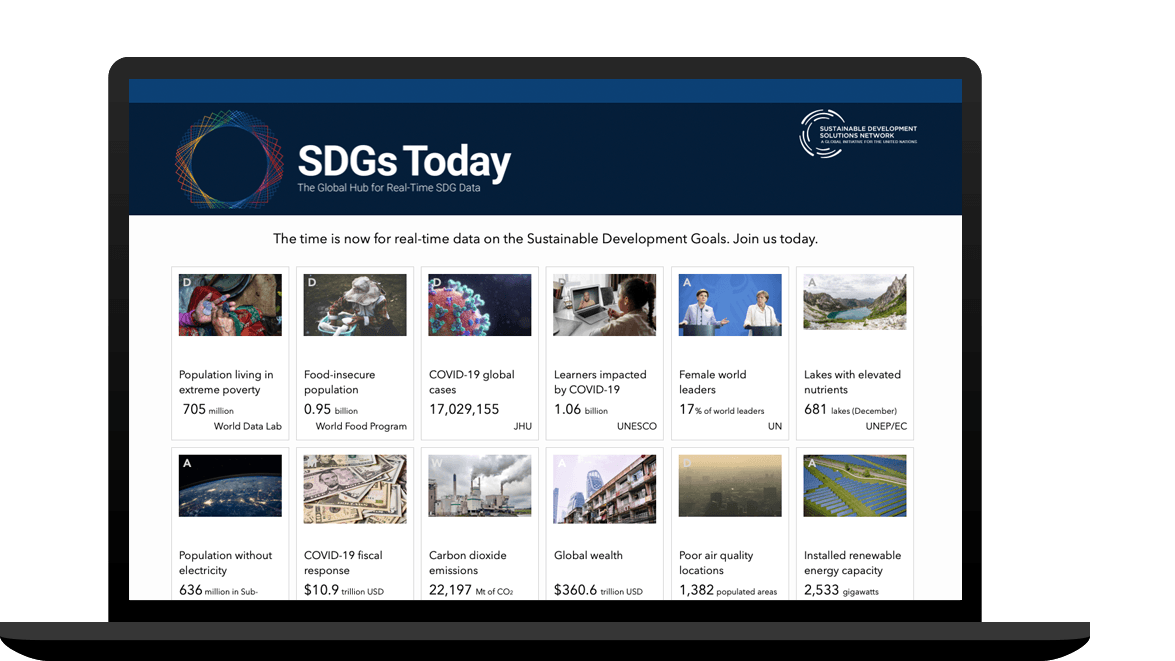Screen dimensions: 1175x661
Task: Click the UNESCO source label
Action: (x=637, y=426)
